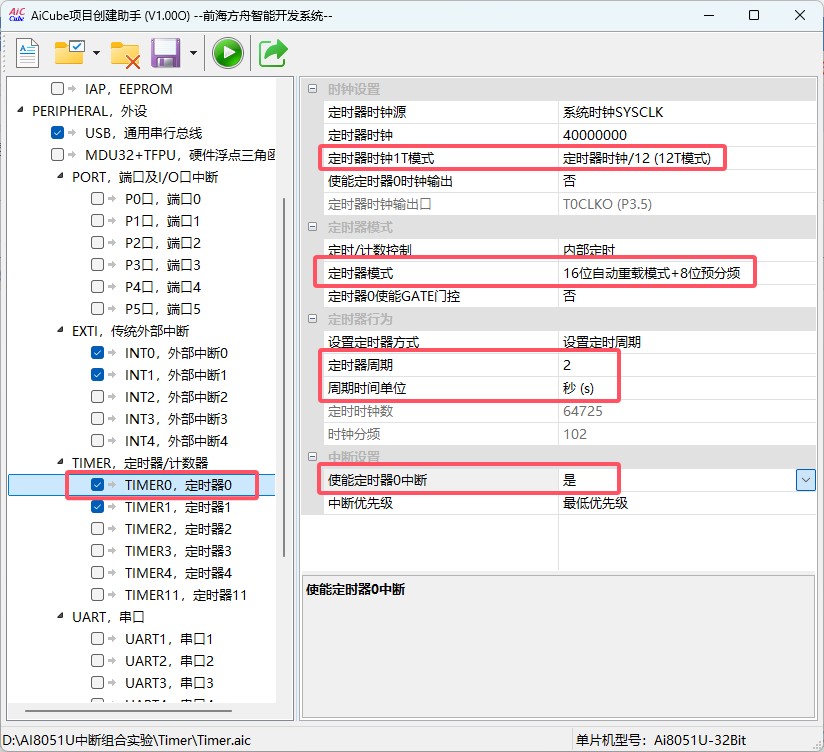This screenshot has height=752, width=824.
Task: Click the 使能定时器0时钟输出 value 否
Action: 687,181
